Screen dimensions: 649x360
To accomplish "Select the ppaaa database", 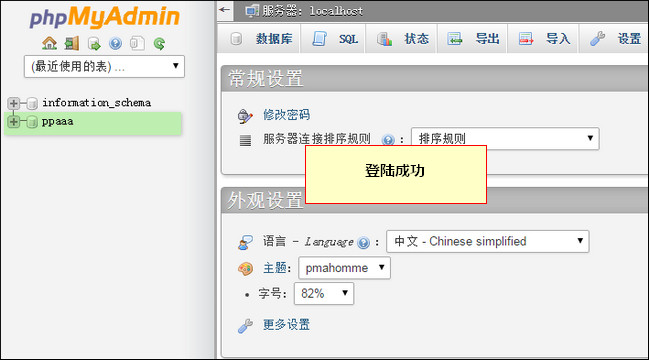I will point(58,122).
